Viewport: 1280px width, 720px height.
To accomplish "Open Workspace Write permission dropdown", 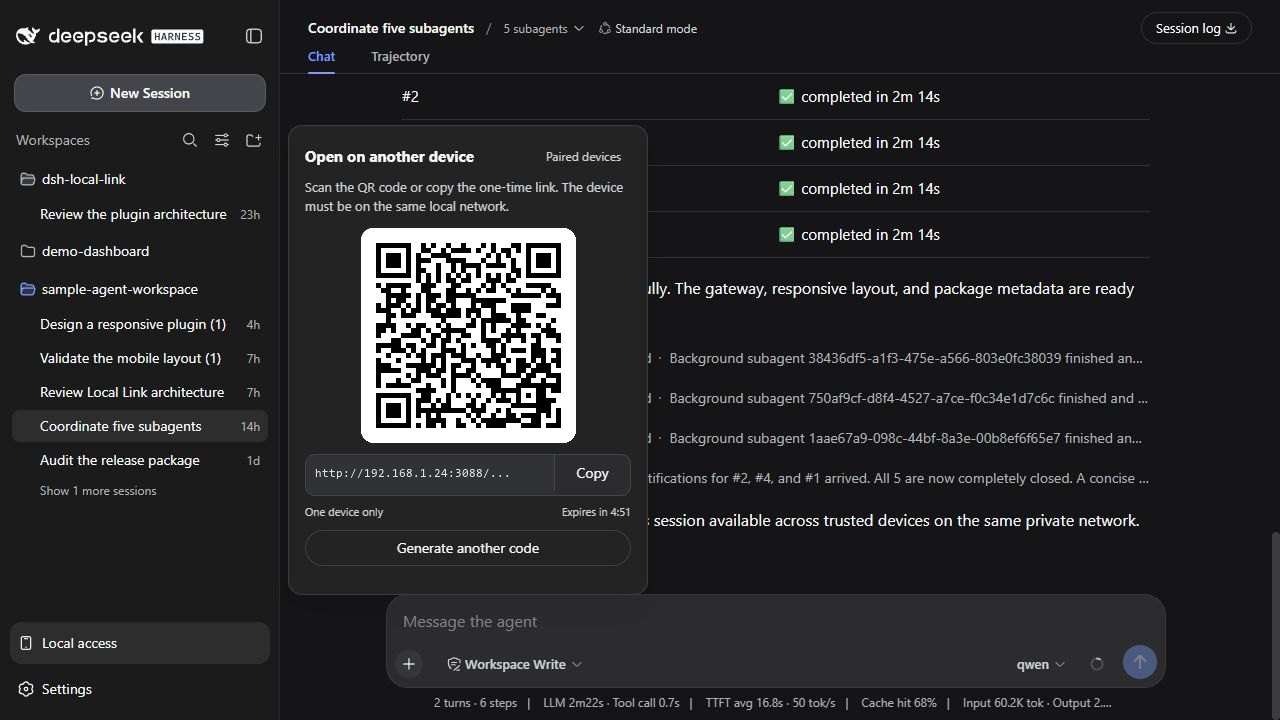I will pyautogui.click(x=514, y=664).
